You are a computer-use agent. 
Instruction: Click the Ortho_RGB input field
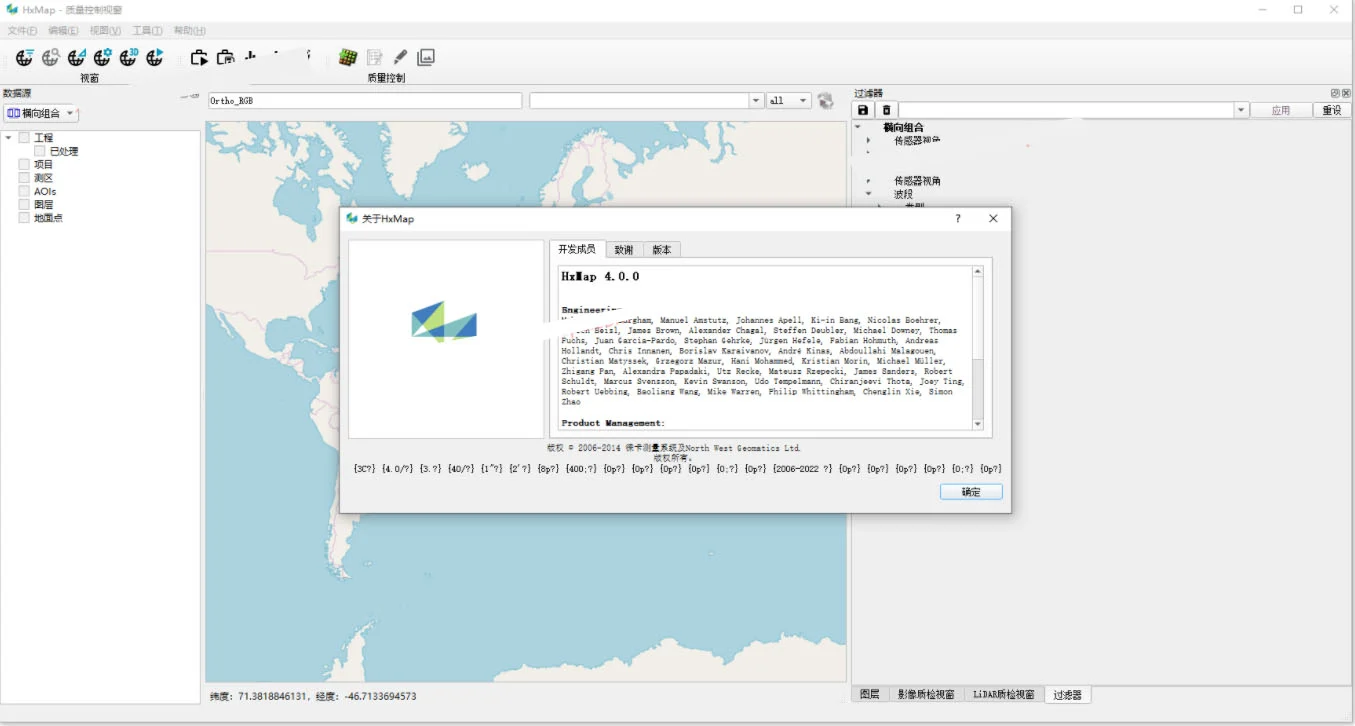[x=365, y=101]
